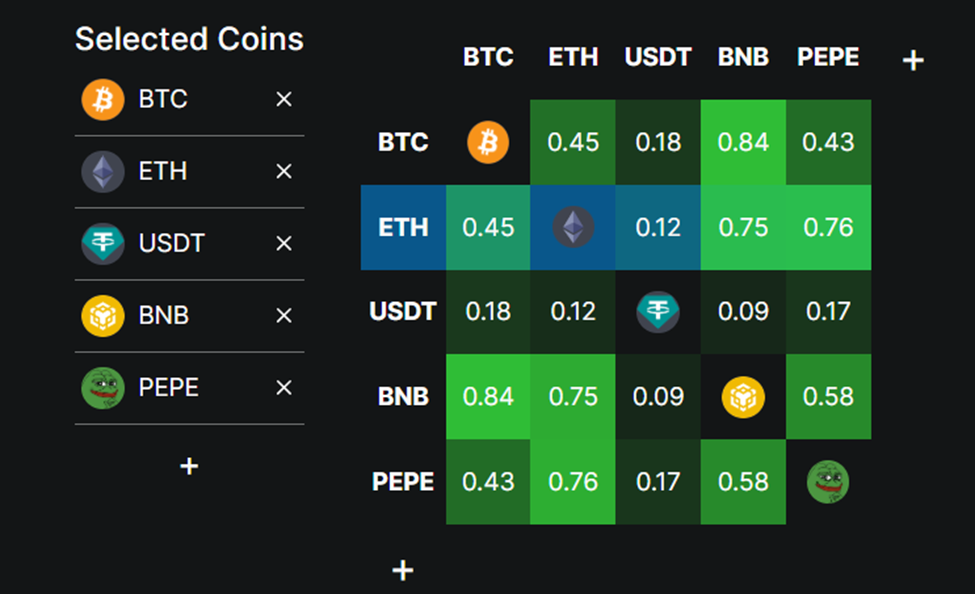Click the BTC–BNB 0.84 correlation cell in the BTC row
Image resolution: width=975 pixels, height=594 pixels.
(x=743, y=142)
